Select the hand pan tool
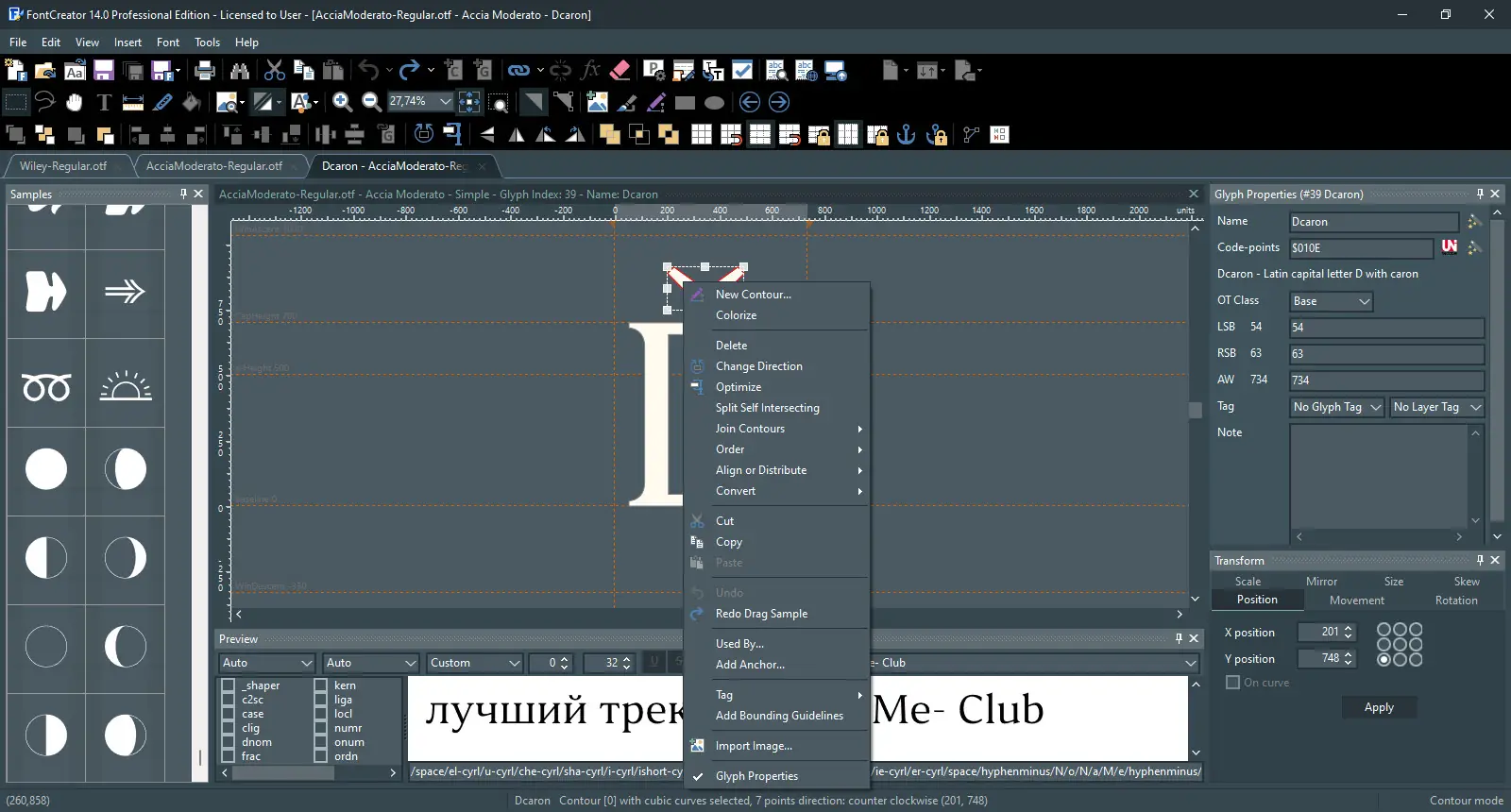Viewport: 1511px width, 812px height. click(x=74, y=102)
